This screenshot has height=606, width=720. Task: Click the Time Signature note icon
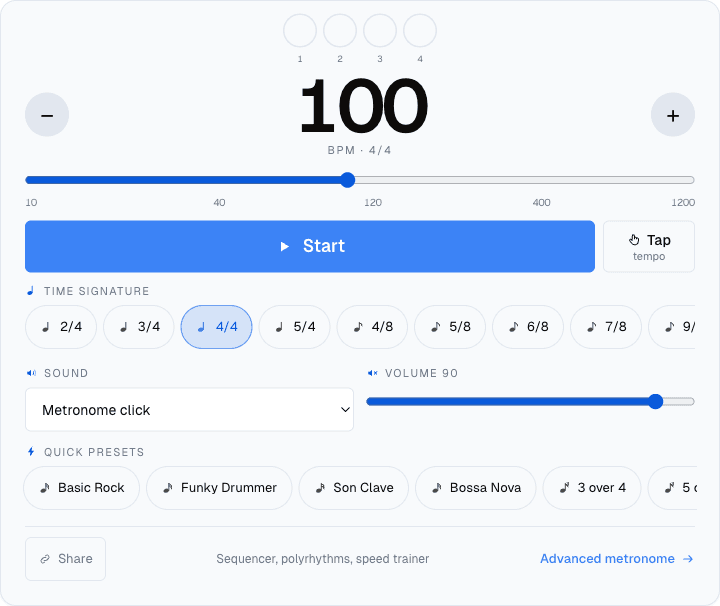pyautogui.click(x=30, y=291)
